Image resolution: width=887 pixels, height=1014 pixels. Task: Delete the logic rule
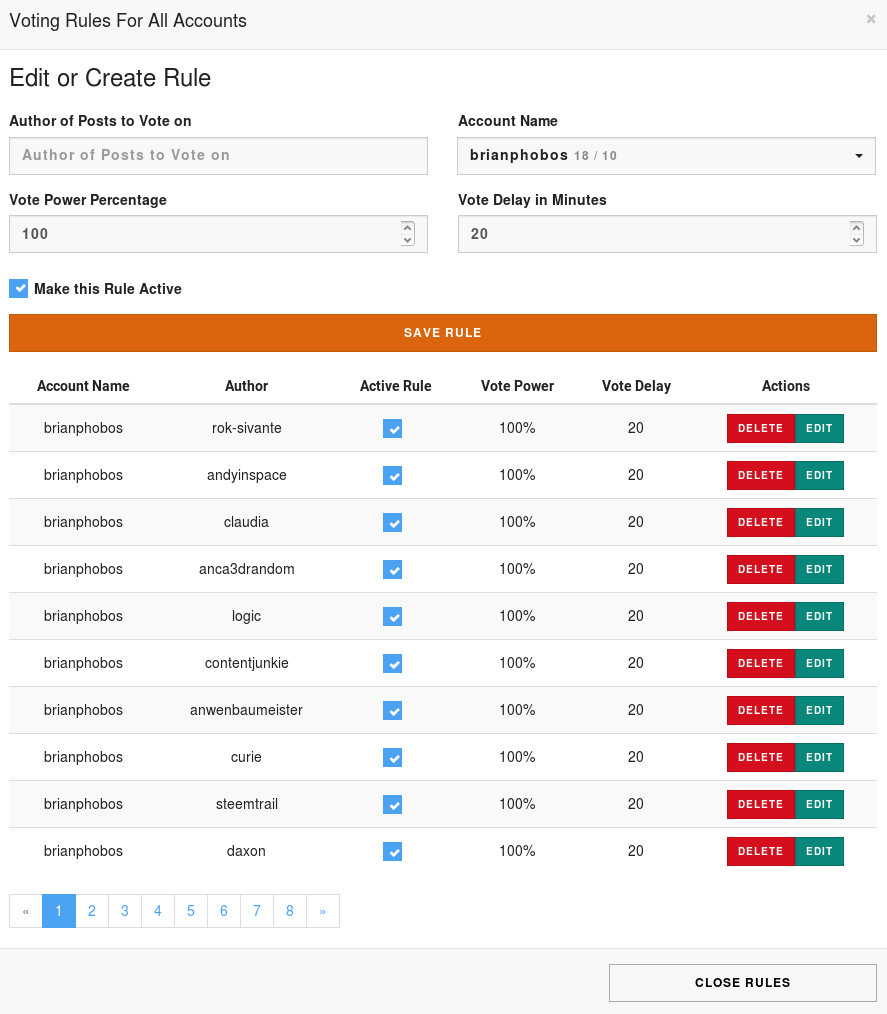[x=760, y=616]
